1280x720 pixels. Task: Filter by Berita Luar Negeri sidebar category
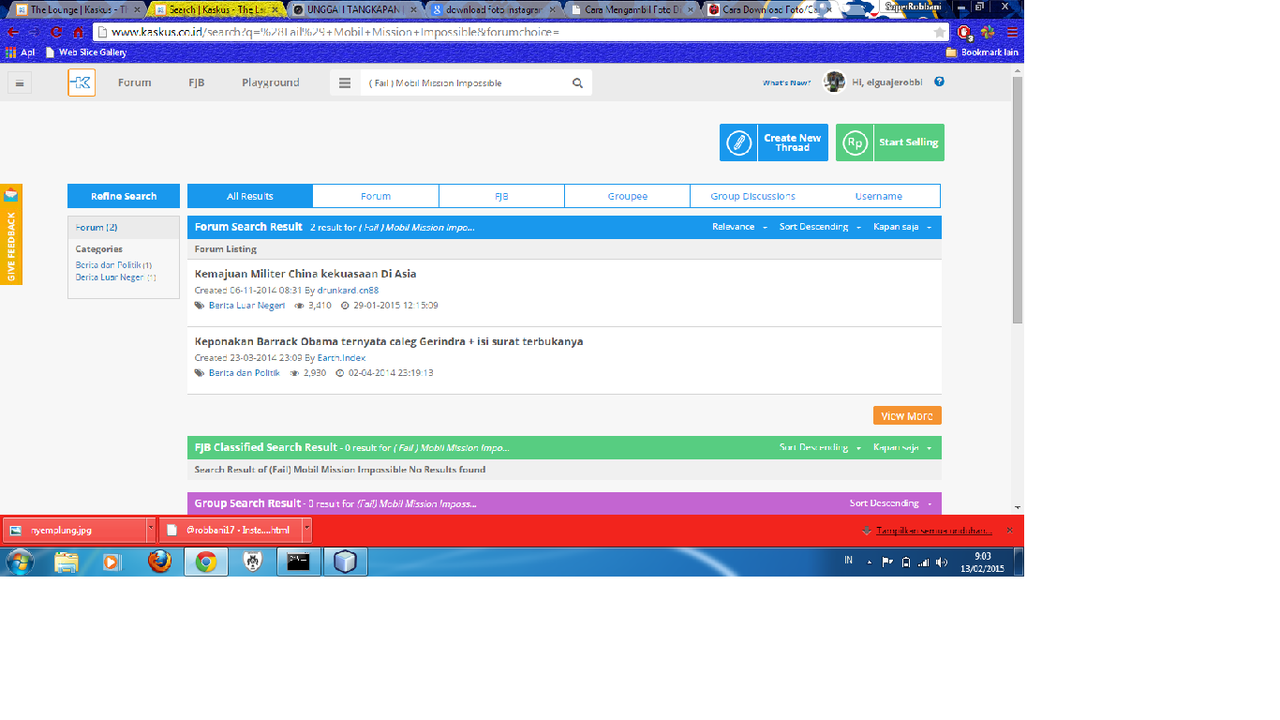pos(110,277)
